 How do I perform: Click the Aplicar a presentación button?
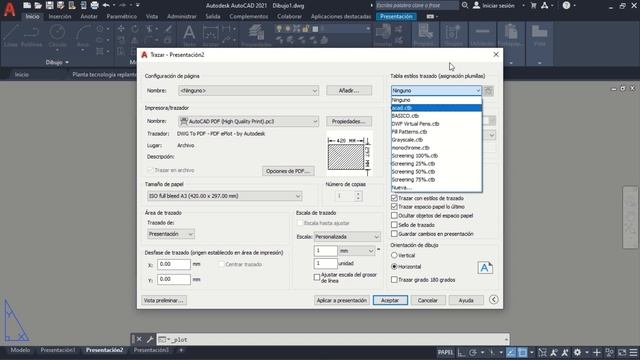coord(342,300)
